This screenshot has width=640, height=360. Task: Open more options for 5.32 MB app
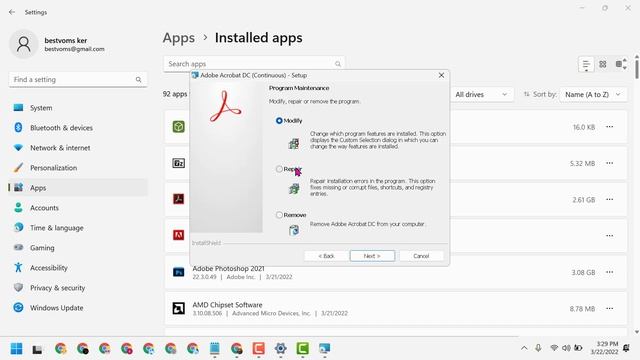click(609, 163)
